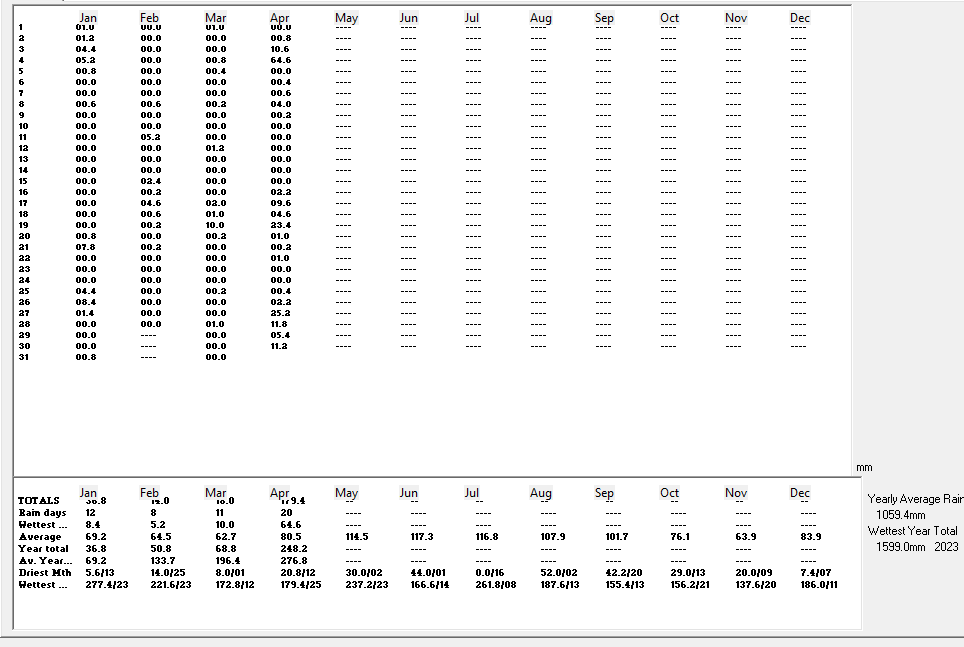This screenshot has width=964, height=647.
Task: Select the Wettest Year Total label
Action: click(x=912, y=531)
